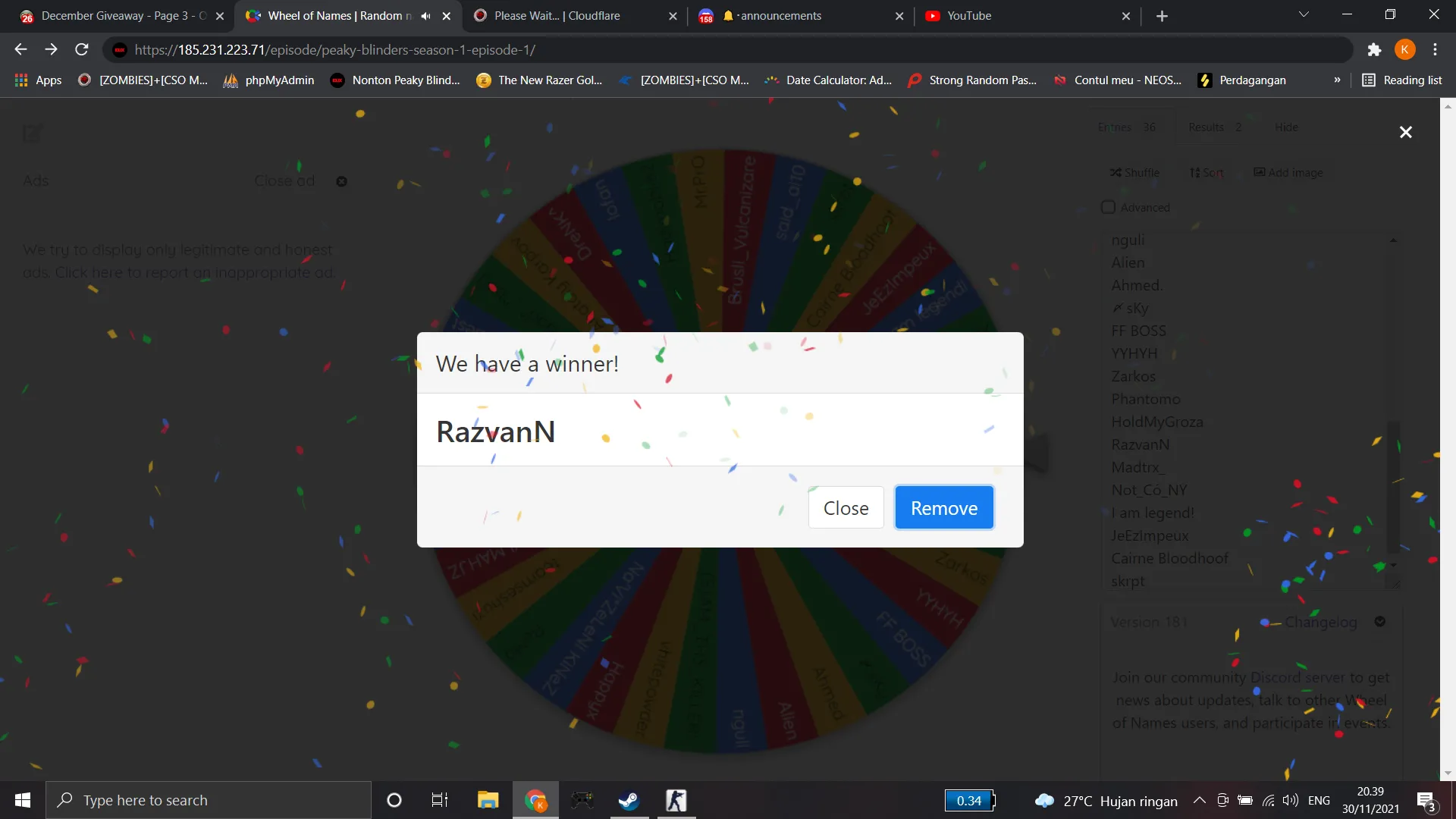Open the Windows Task View icon
The height and width of the screenshot is (819, 1456).
coord(440,800)
